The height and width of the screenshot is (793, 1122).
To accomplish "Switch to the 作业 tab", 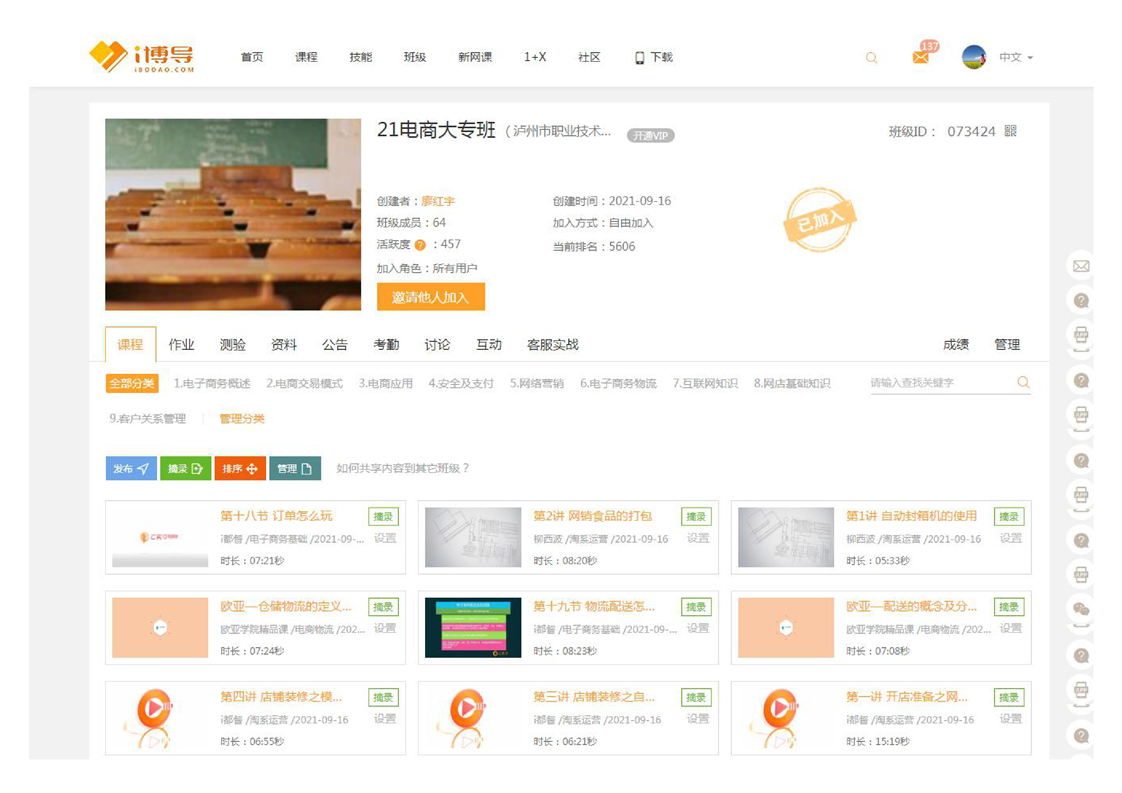I will click(181, 345).
